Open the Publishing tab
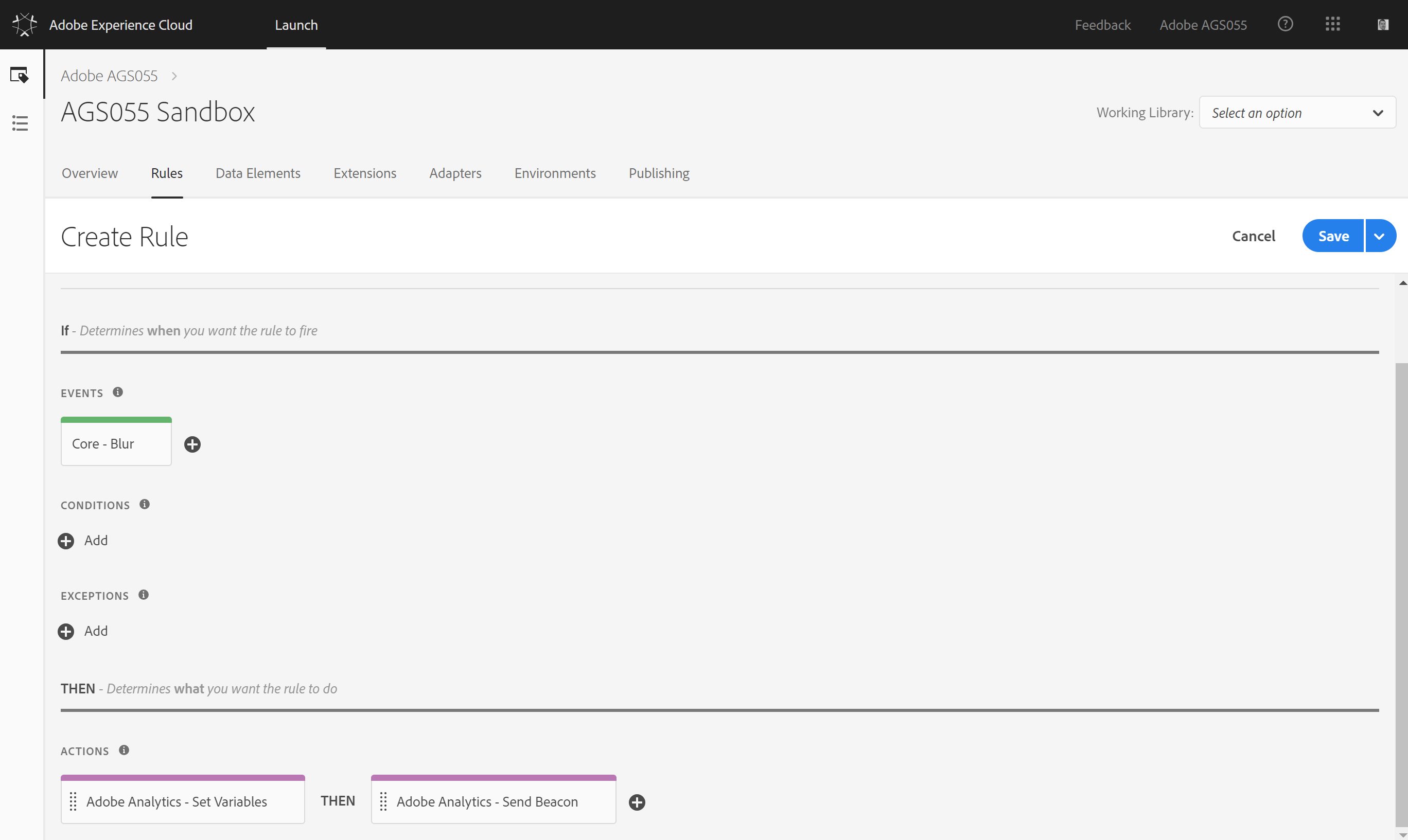 [658, 173]
